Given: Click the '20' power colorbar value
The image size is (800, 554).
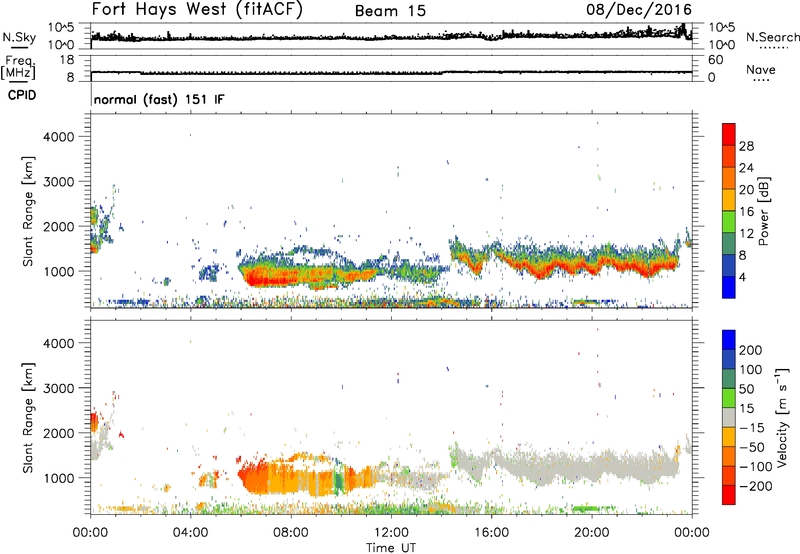Looking at the screenshot, I should pos(746,190).
